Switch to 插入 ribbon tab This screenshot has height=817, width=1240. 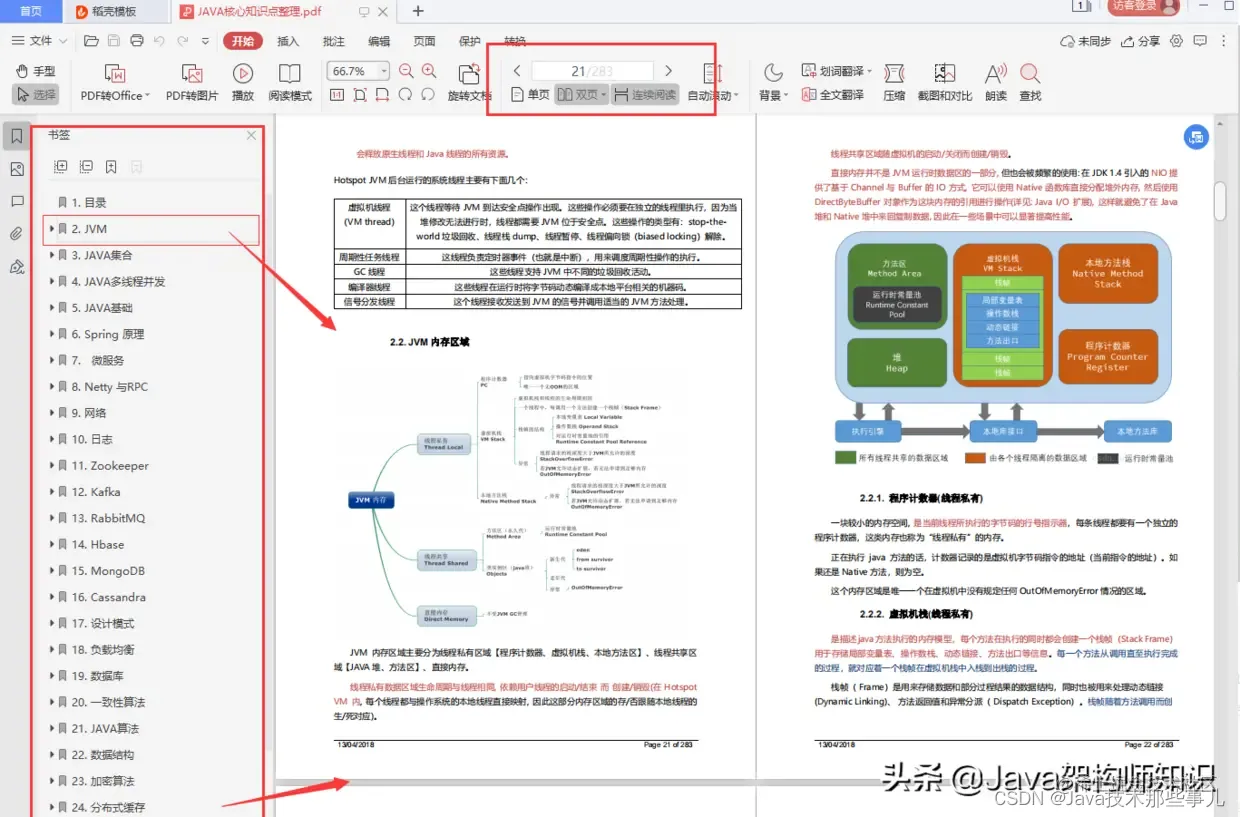point(288,41)
